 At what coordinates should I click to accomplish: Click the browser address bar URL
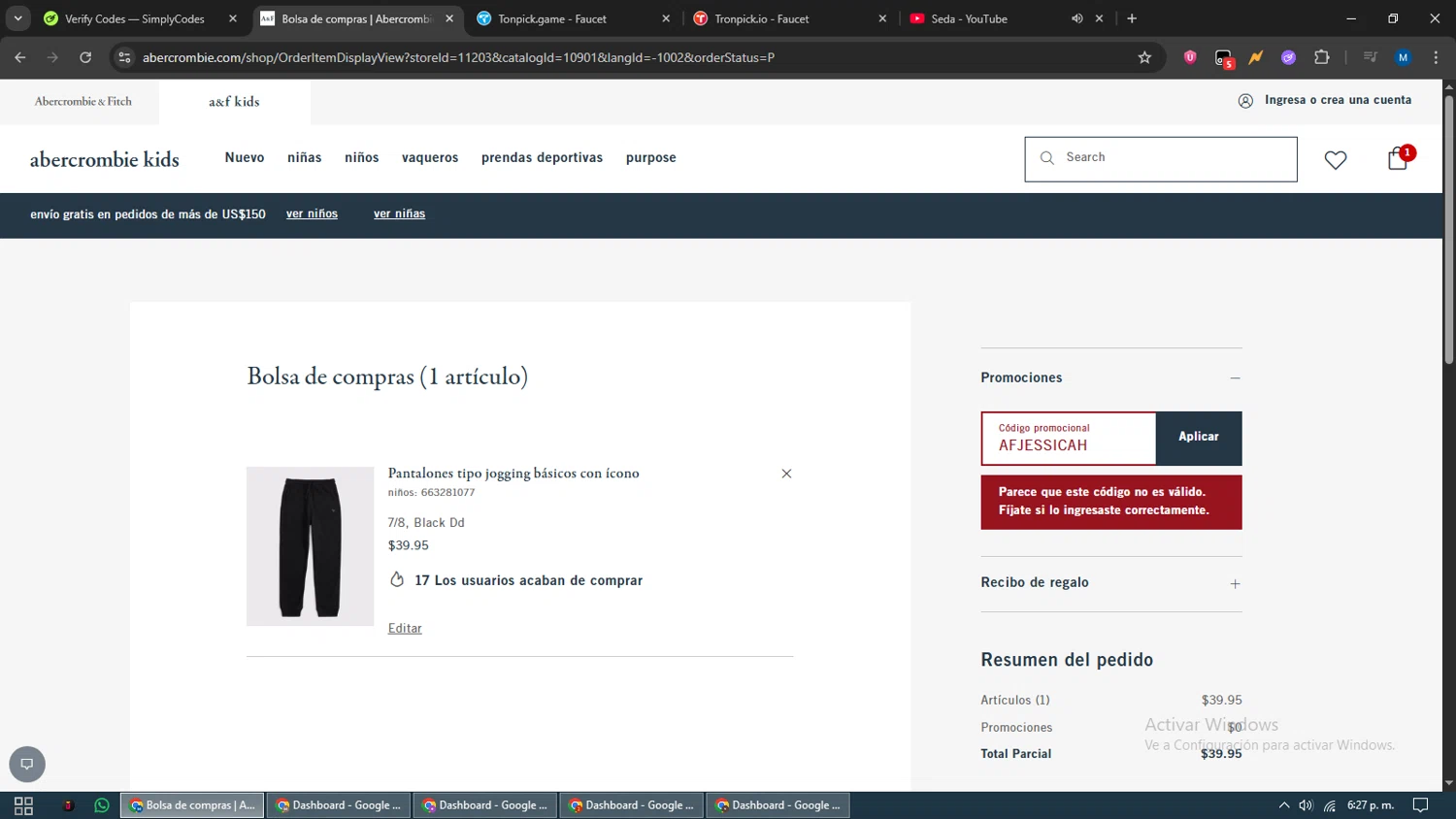pos(458,57)
